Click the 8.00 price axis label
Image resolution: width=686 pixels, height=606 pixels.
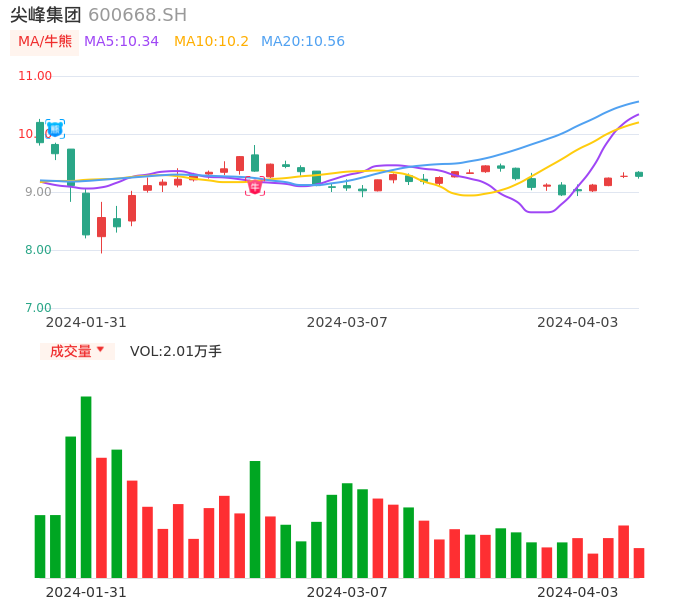click(x=38, y=250)
